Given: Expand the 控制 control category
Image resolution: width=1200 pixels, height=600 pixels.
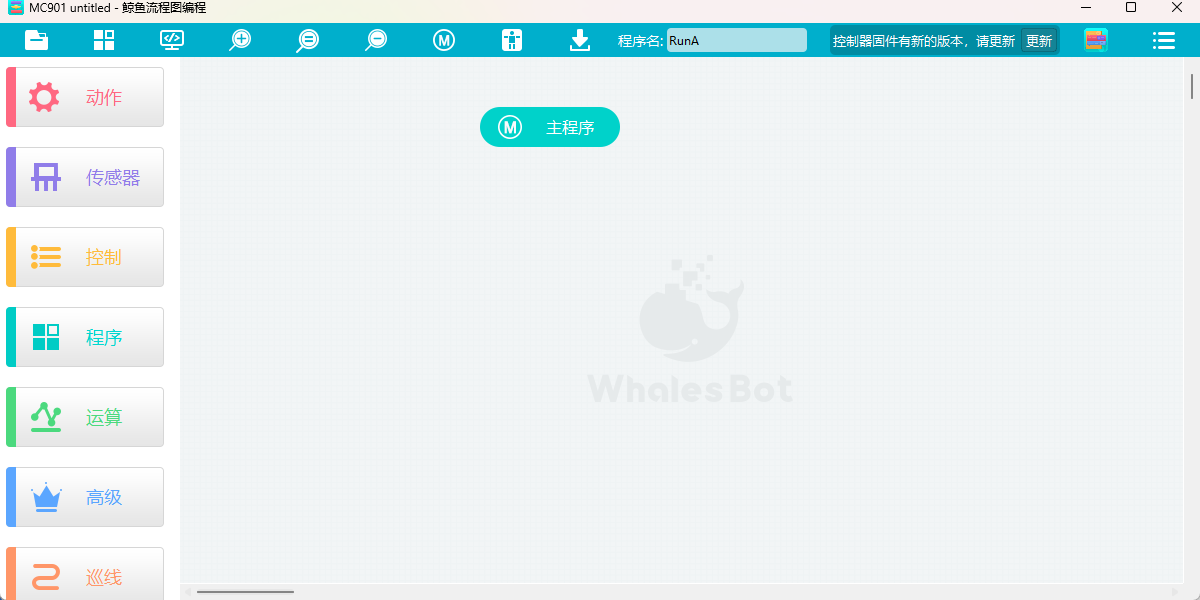Looking at the screenshot, I should click(x=86, y=257).
